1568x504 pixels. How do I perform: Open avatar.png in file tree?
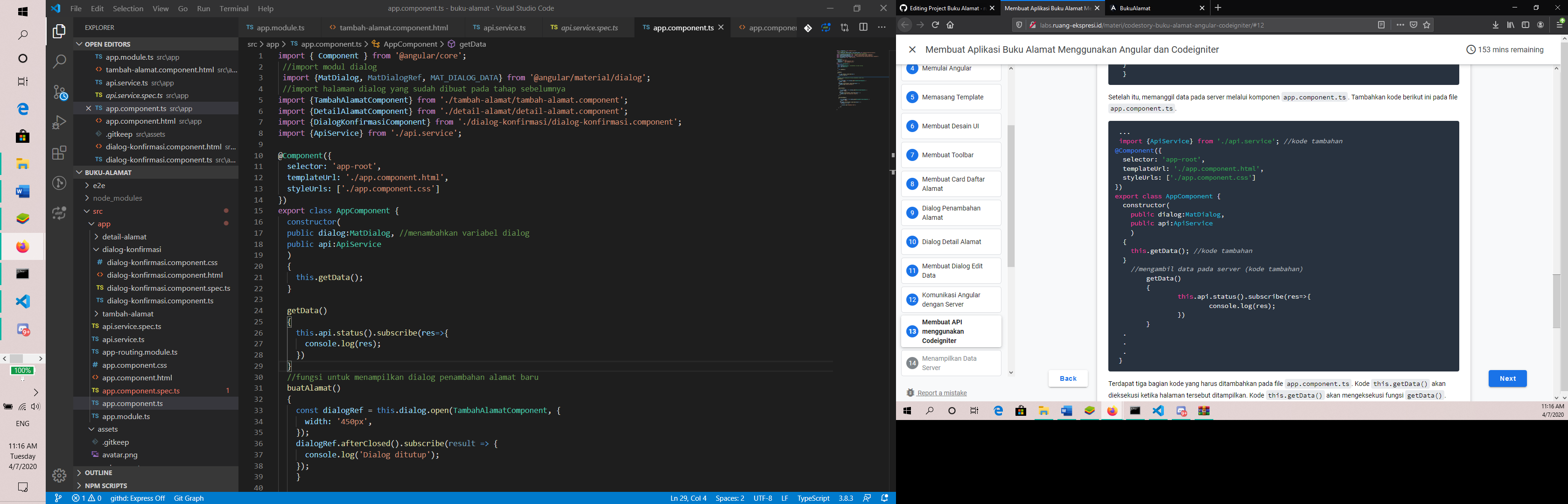click(x=120, y=455)
